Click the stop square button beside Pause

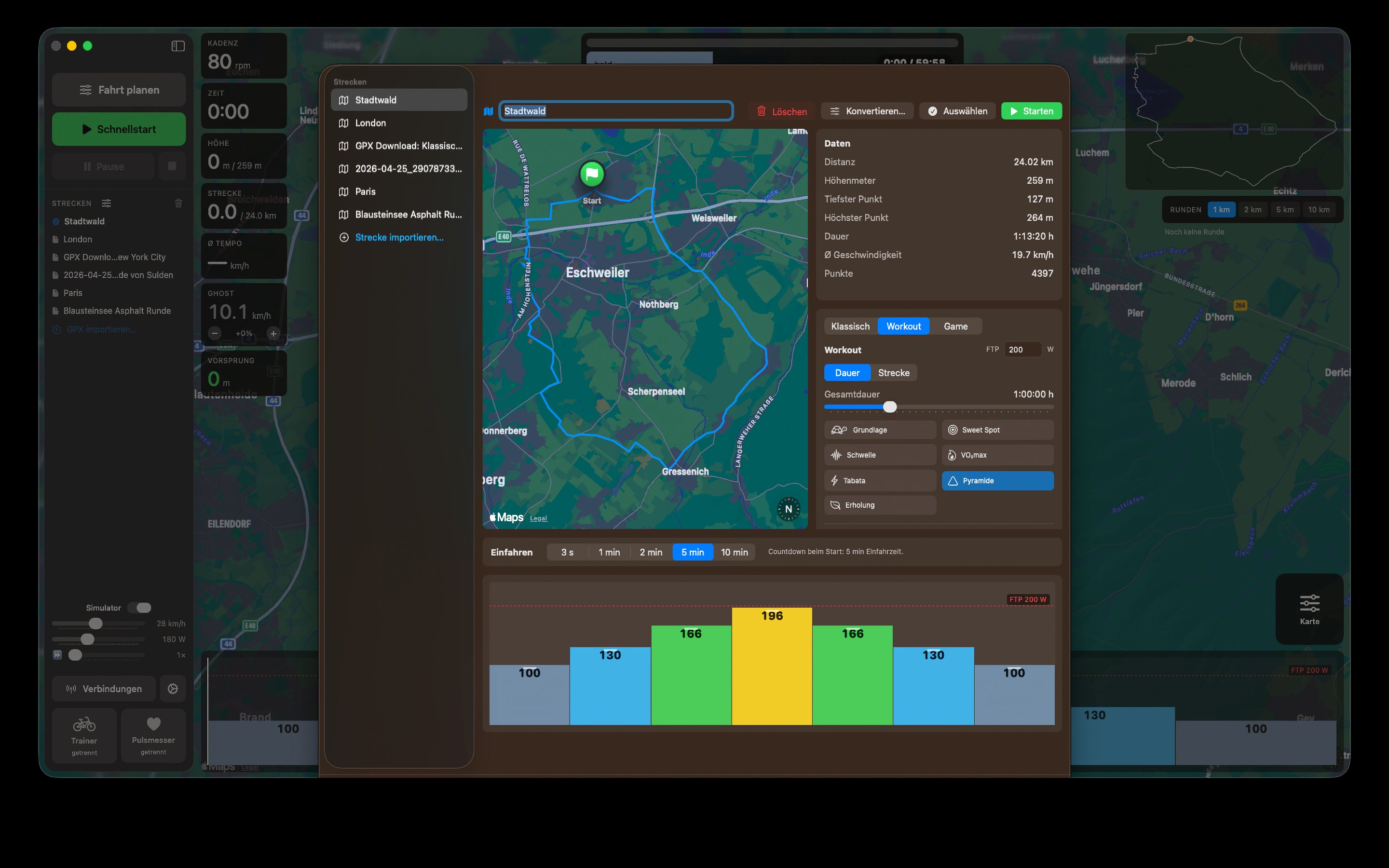tap(172, 166)
